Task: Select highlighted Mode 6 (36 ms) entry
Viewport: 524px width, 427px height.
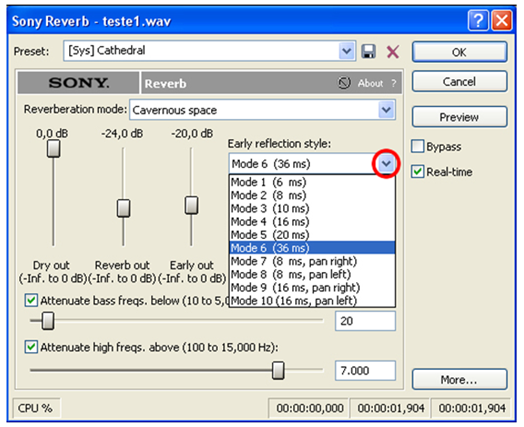Action: [x=312, y=248]
